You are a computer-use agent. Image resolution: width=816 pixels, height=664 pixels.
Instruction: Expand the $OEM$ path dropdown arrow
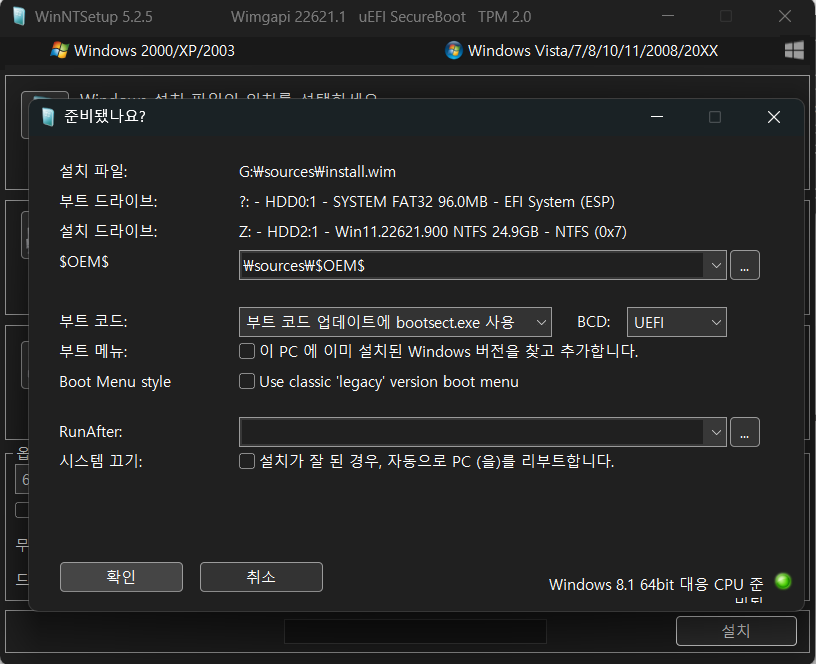tap(716, 265)
